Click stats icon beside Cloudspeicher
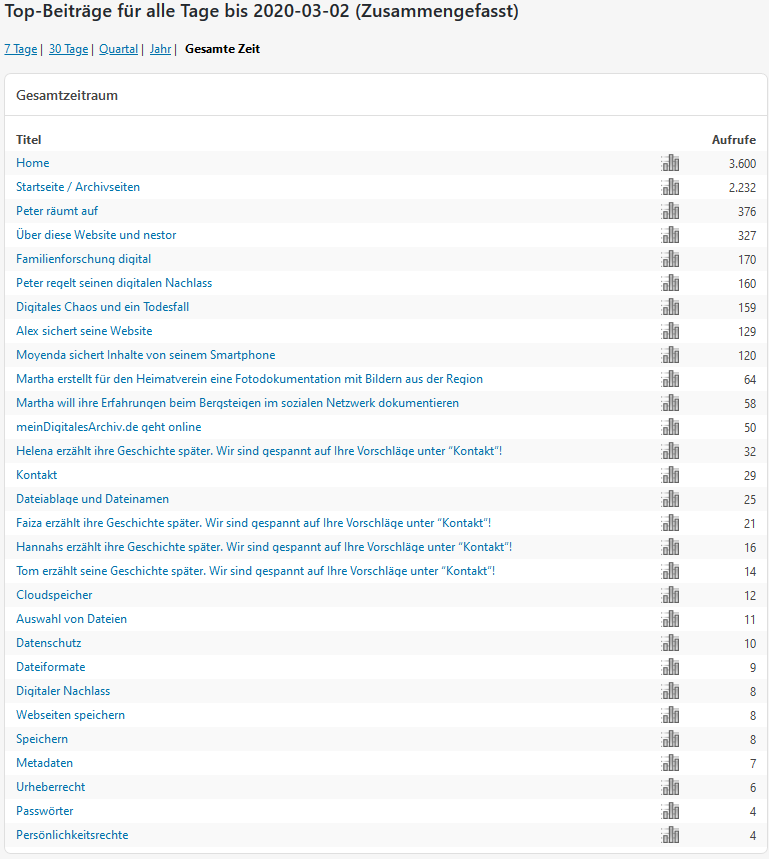 click(x=670, y=595)
